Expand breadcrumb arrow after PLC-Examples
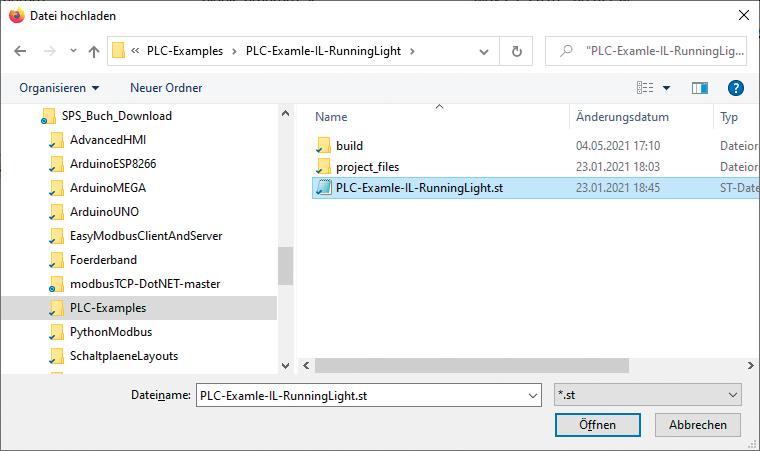Viewport: 760px width, 451px height. [x=235, y=51]
